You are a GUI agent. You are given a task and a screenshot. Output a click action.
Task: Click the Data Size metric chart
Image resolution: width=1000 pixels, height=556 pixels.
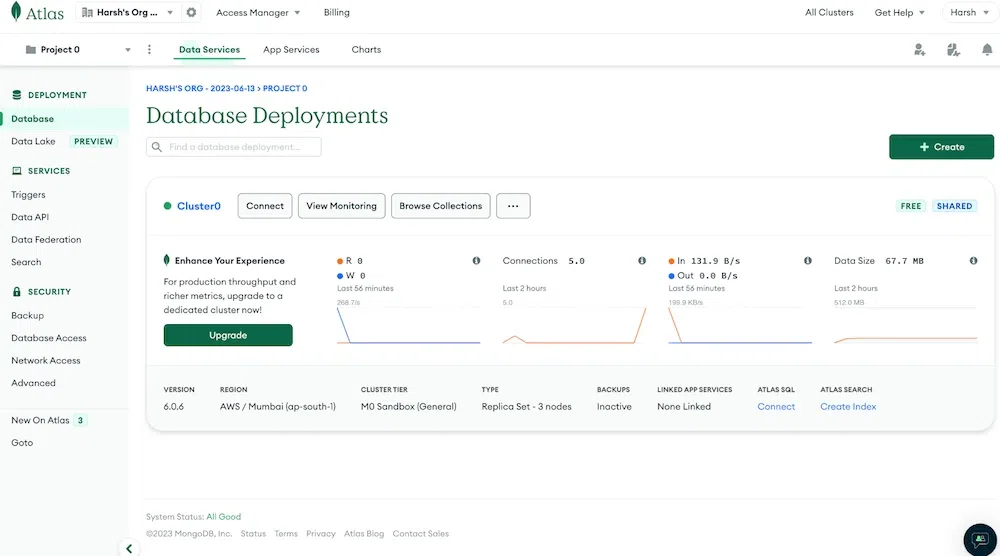tap(906, 325)
